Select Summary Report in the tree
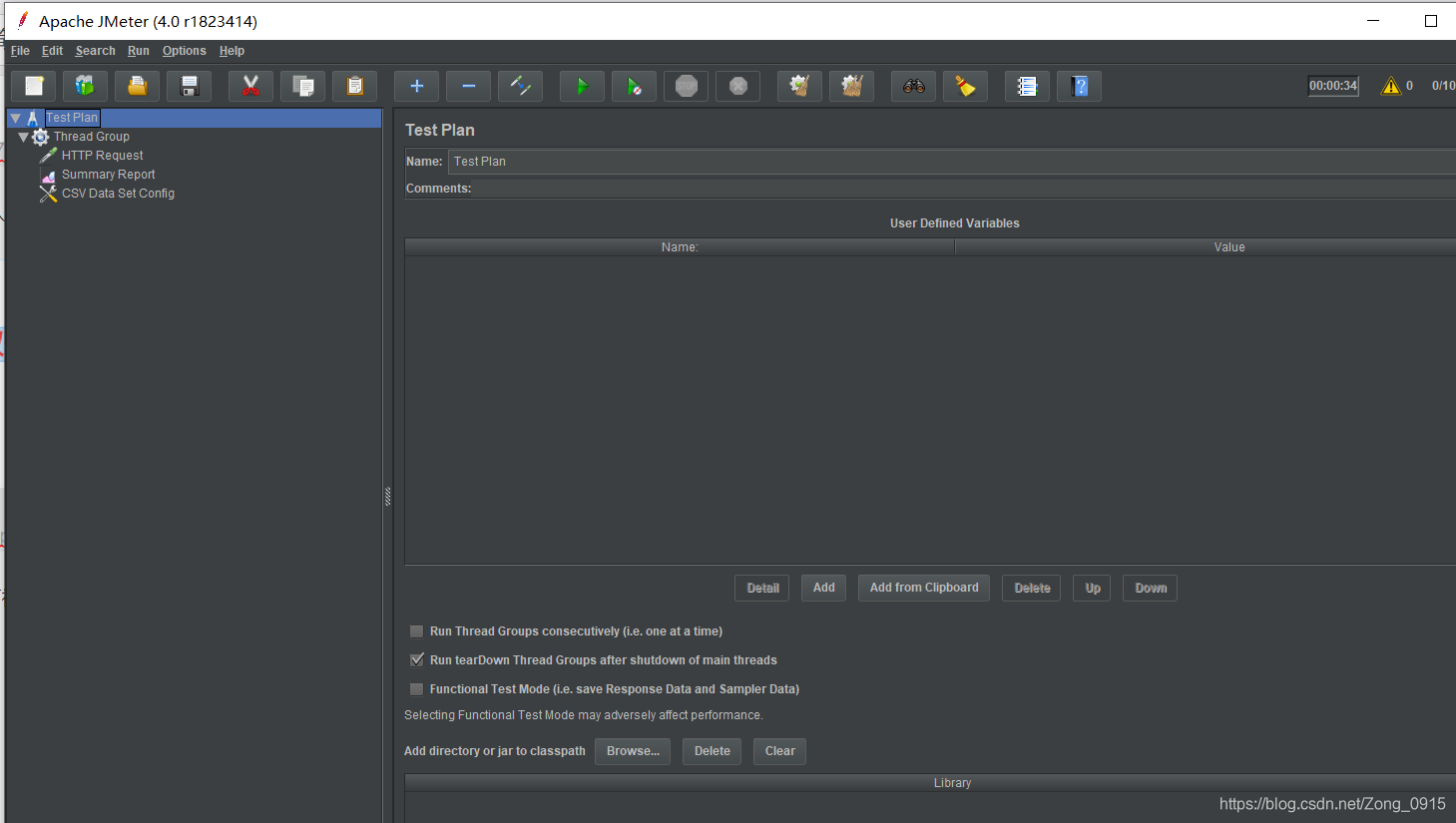 pos(109,175)
